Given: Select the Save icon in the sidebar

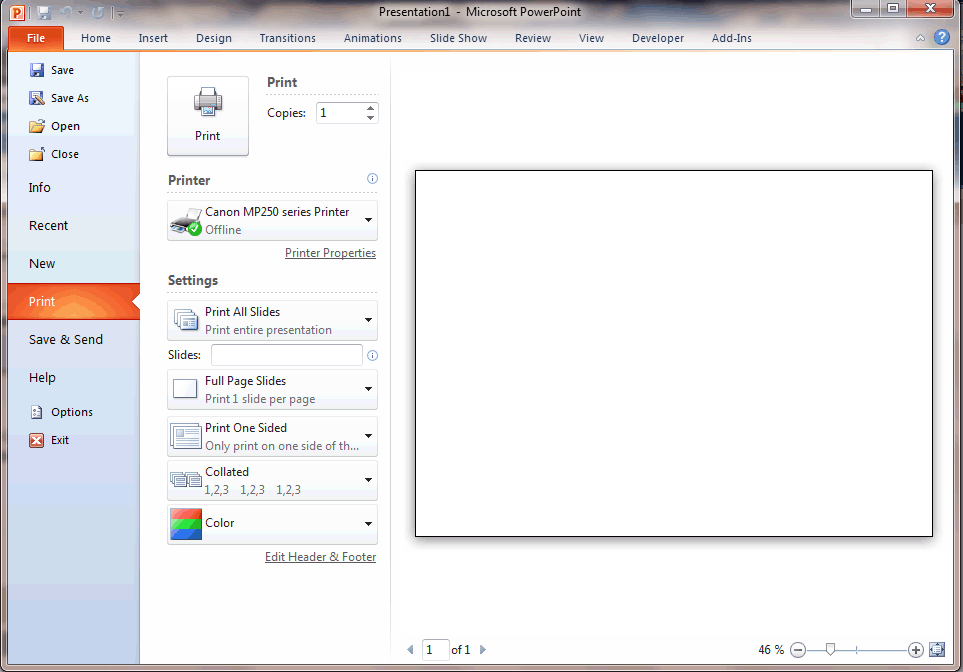Looking at the screenshot, I should click(36, 70).
